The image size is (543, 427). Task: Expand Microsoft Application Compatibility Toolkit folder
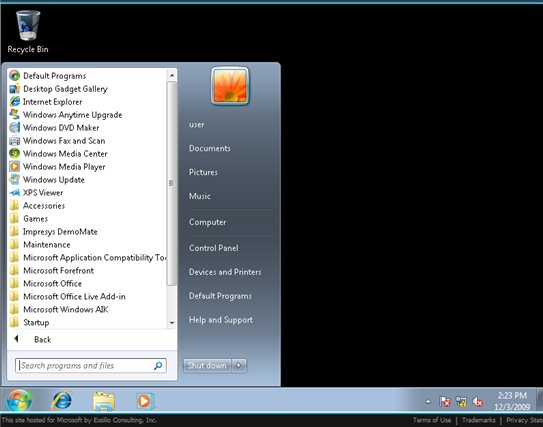click(x=88, y=258)
